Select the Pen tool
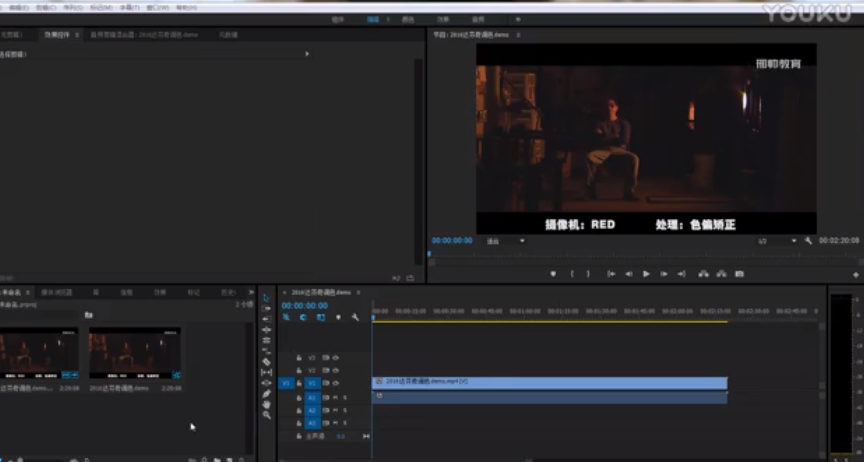The width and height of the screenshot is (864, 462). (266, 394)
